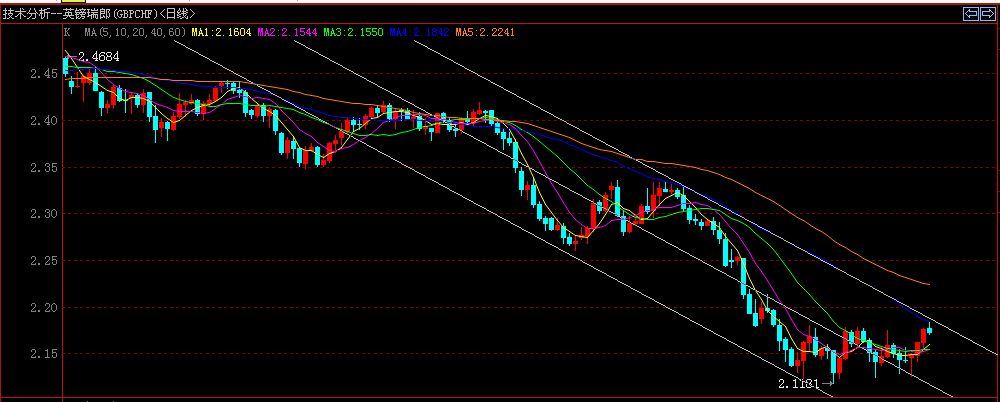Click the magenta MA2:2.1544 label
The image size is (1000, 402).
[x=287, y=32]
